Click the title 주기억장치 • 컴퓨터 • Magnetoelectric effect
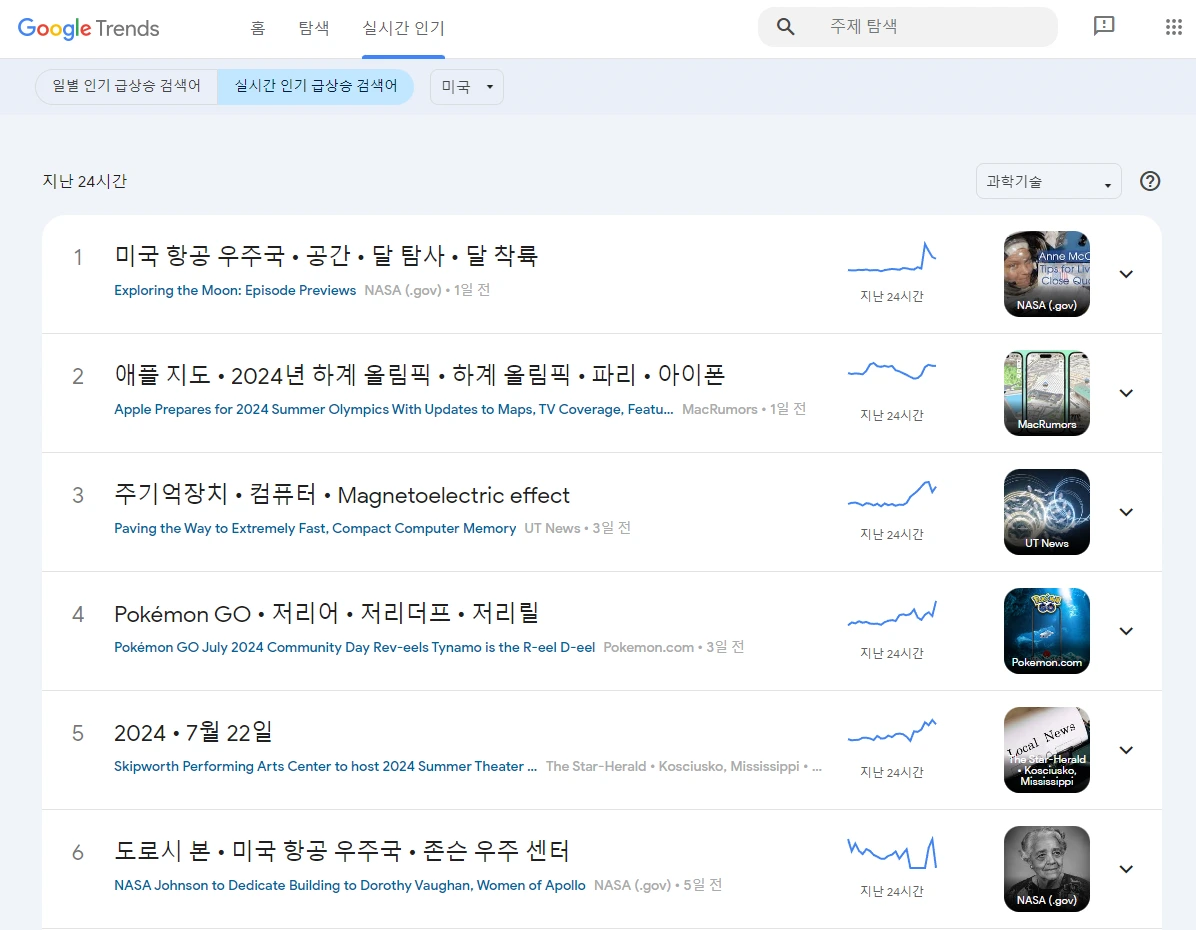The image size is (1196, 930). point(342,494)
